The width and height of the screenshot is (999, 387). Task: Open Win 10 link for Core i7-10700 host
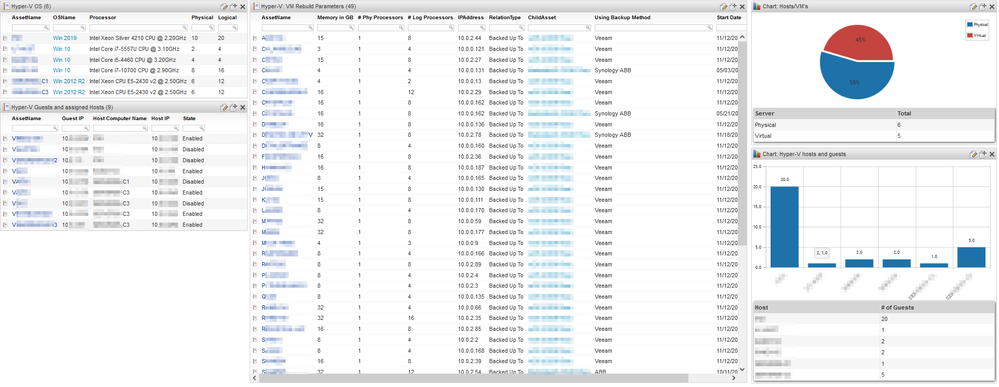point(62,70)
